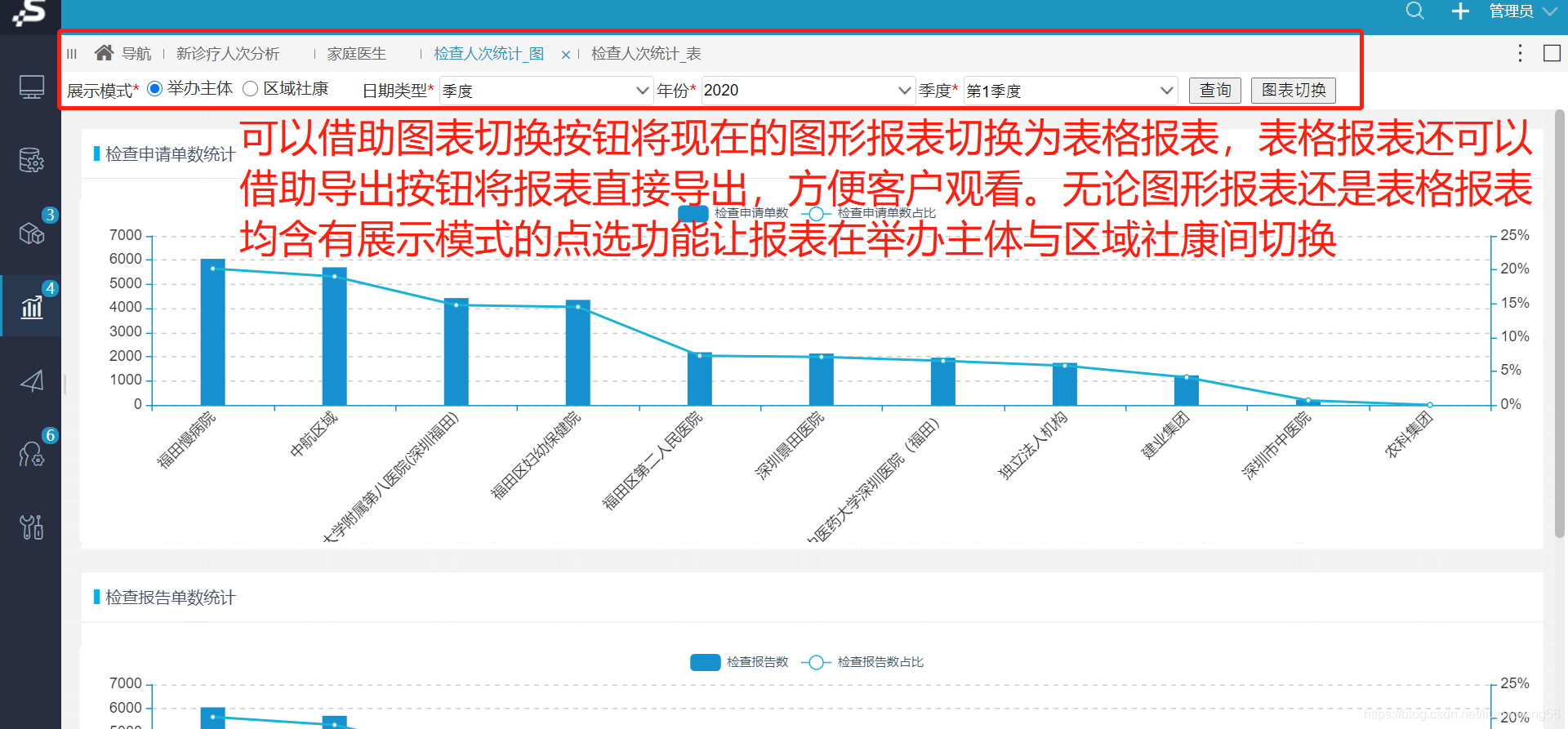Toggle the 检查报告数 bar legend

click(x=739, y=662)
